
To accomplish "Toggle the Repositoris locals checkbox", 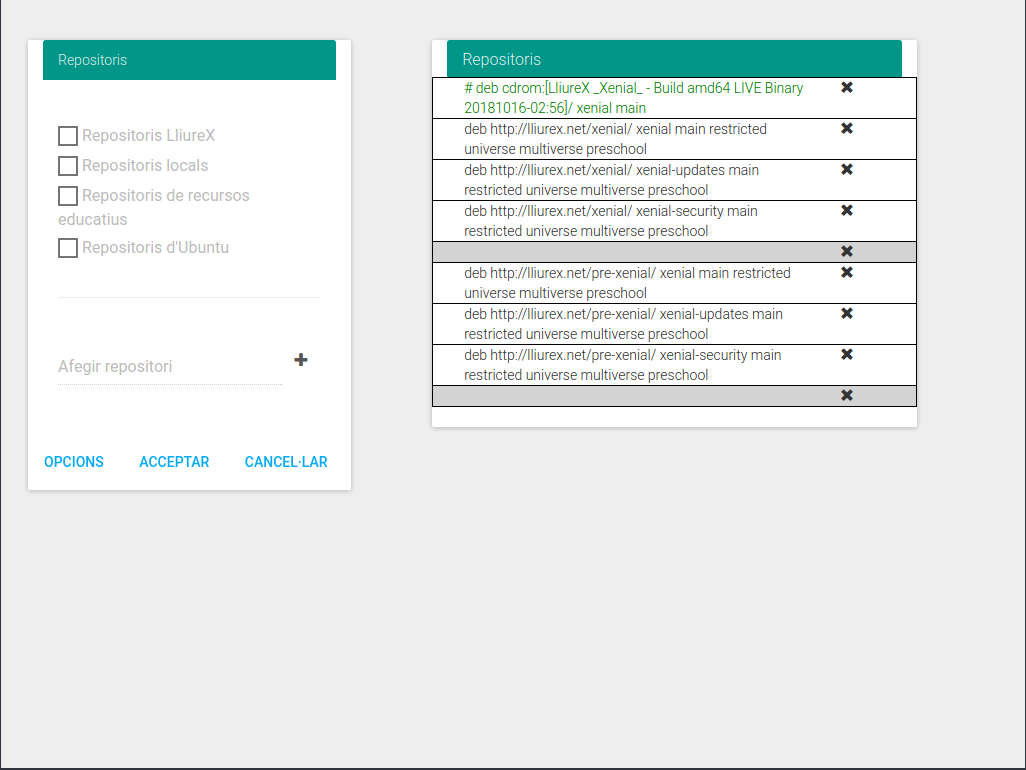I will pos(68,166).
